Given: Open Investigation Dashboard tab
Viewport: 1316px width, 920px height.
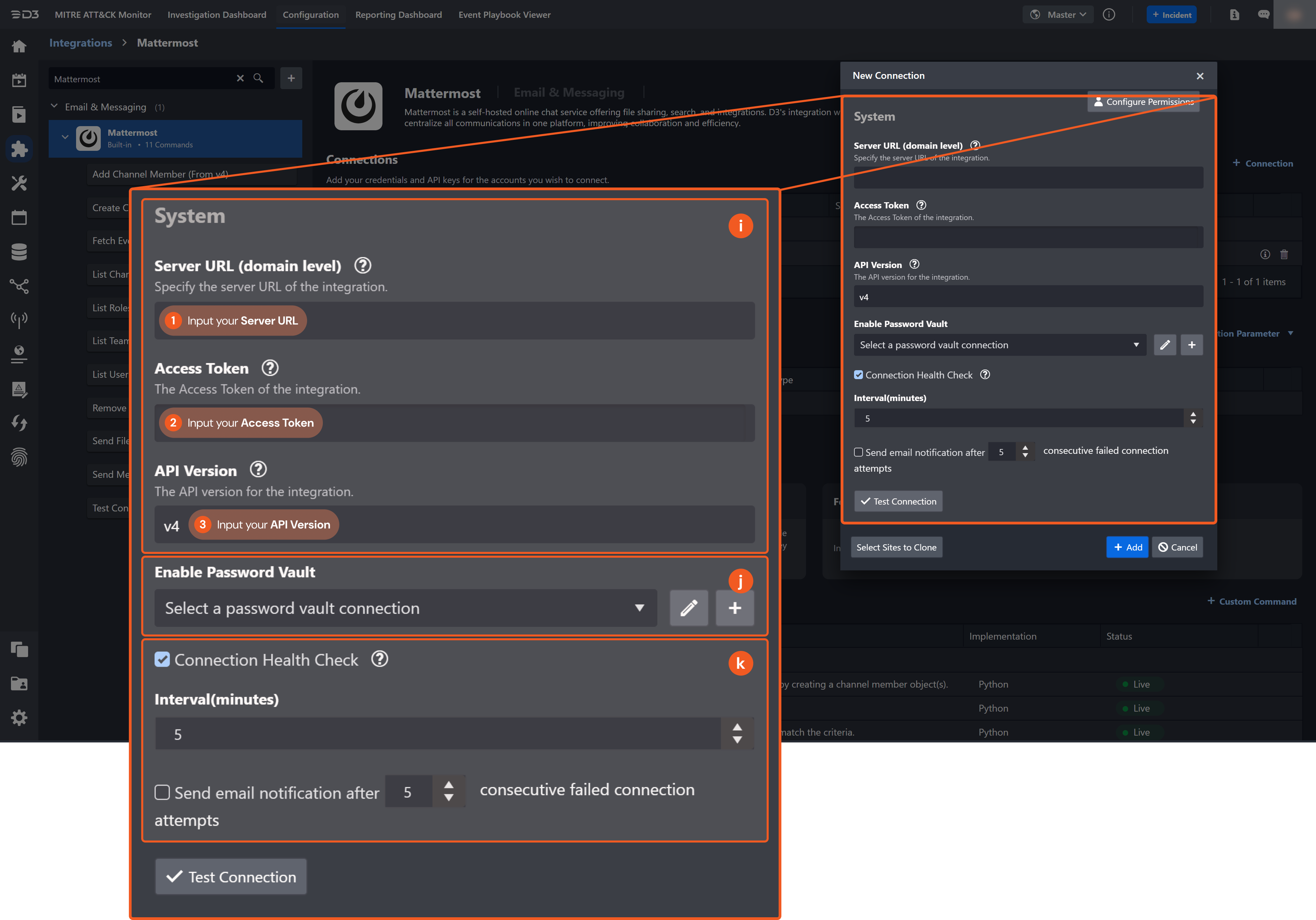Looking at the screenshot, I should click(x=217, y=15).
